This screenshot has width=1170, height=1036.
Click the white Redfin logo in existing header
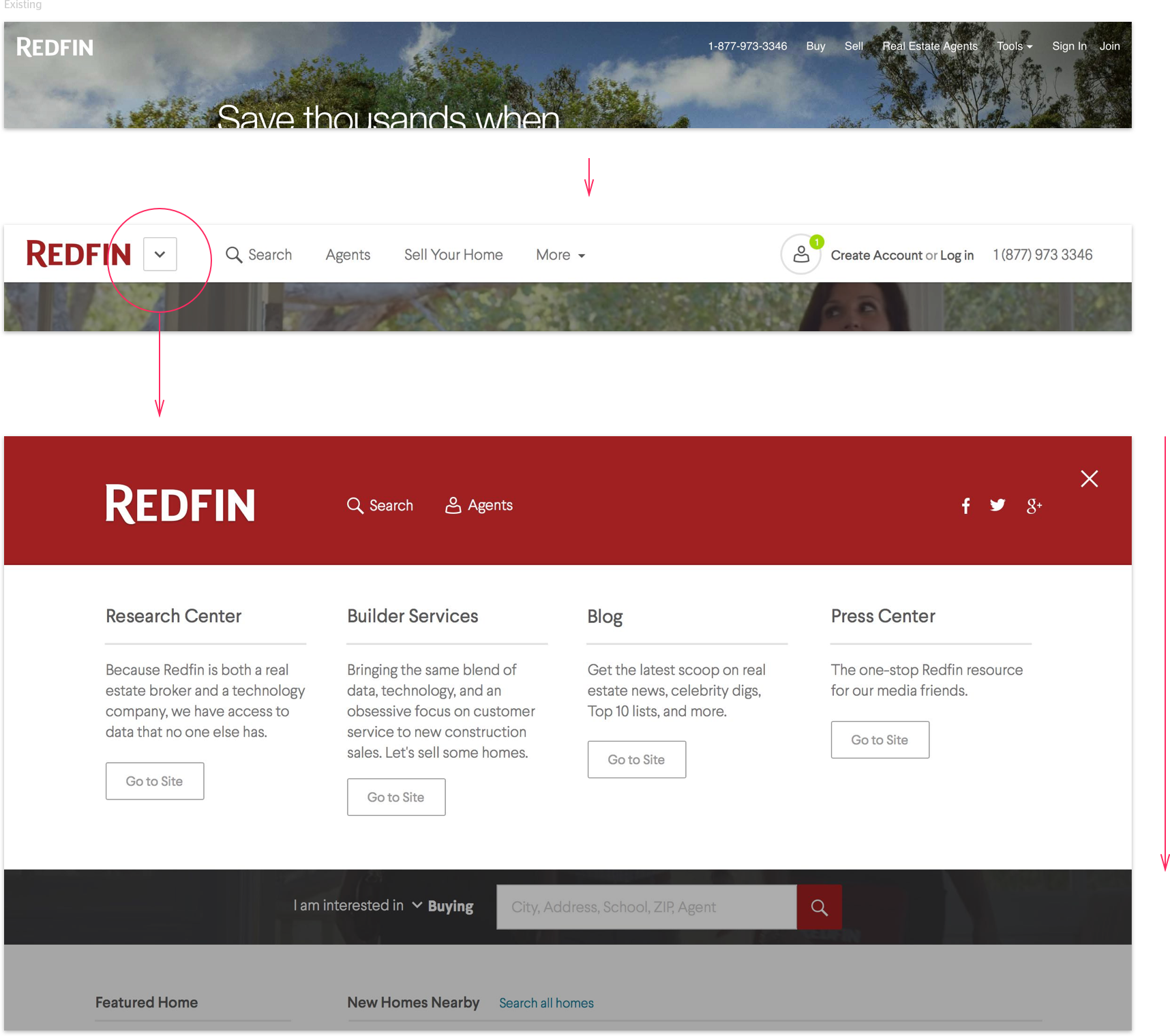pyautogui.click(x=55, y=47)
